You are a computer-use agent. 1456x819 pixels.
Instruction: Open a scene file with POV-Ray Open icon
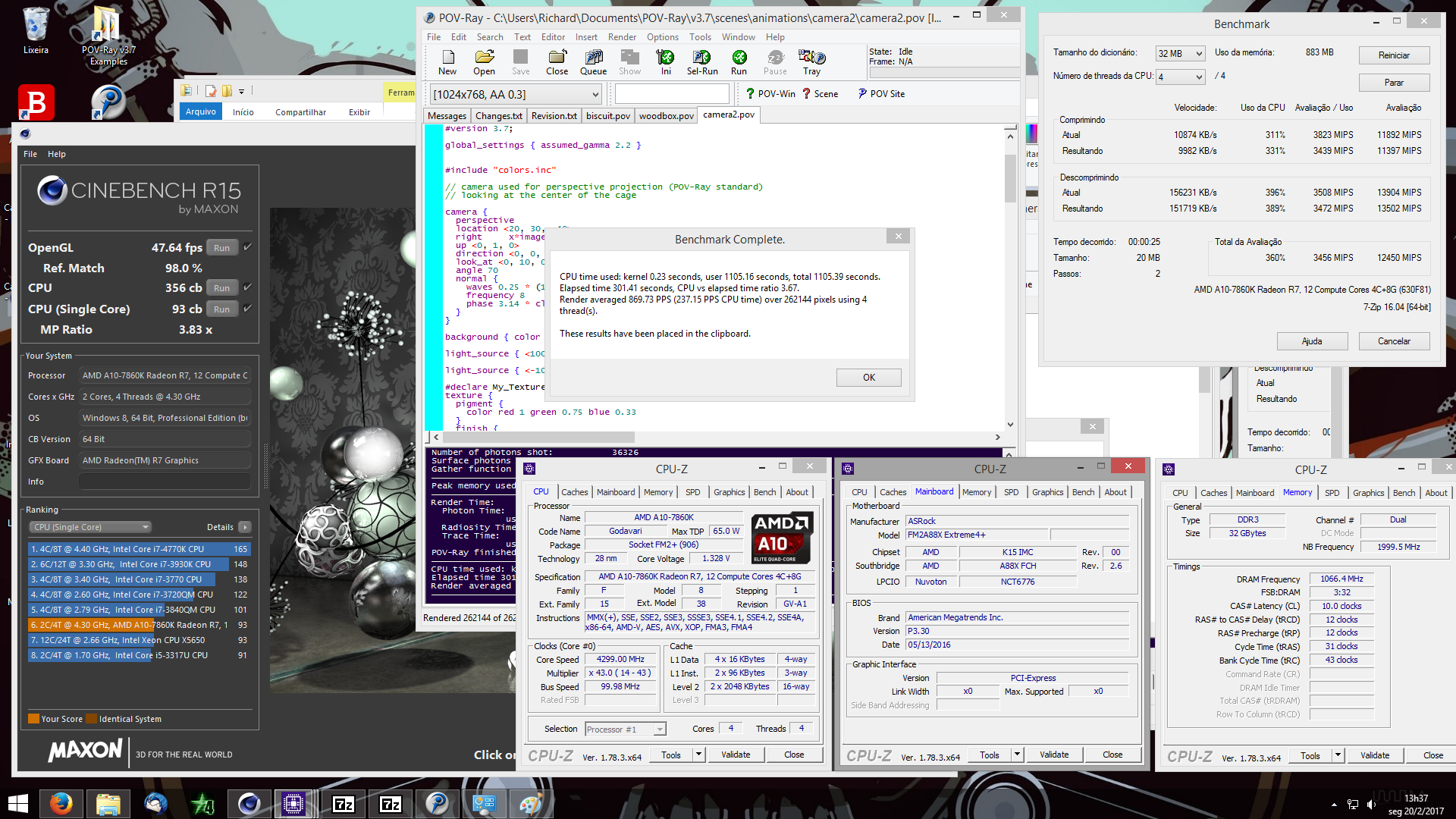pos(484,62)
